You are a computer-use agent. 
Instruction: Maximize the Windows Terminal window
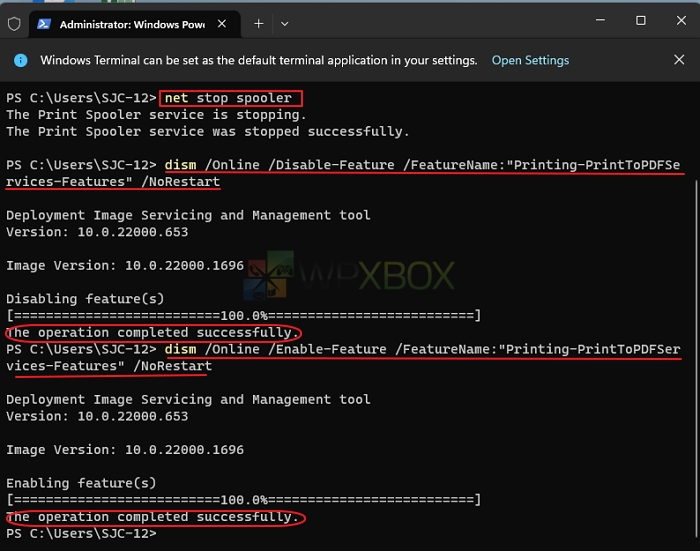(641, 21)
